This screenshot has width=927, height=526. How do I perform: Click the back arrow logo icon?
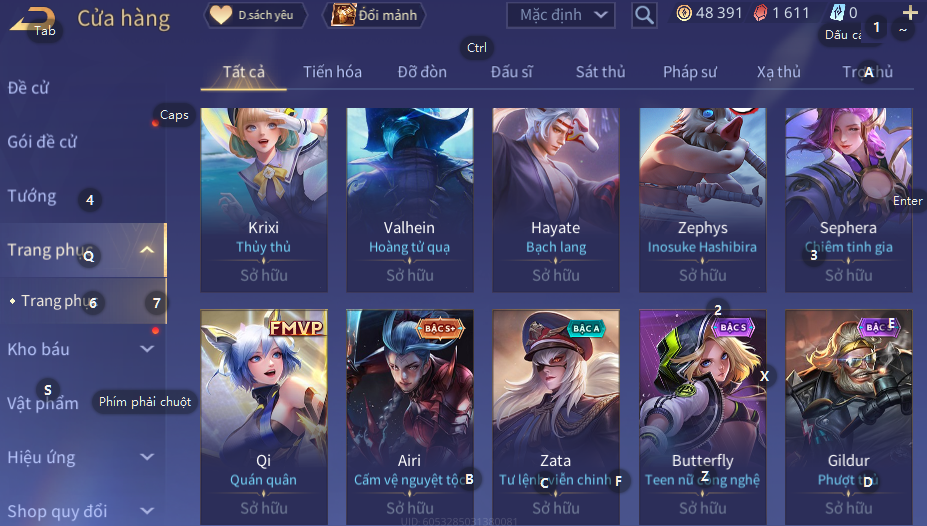(33, 19)
